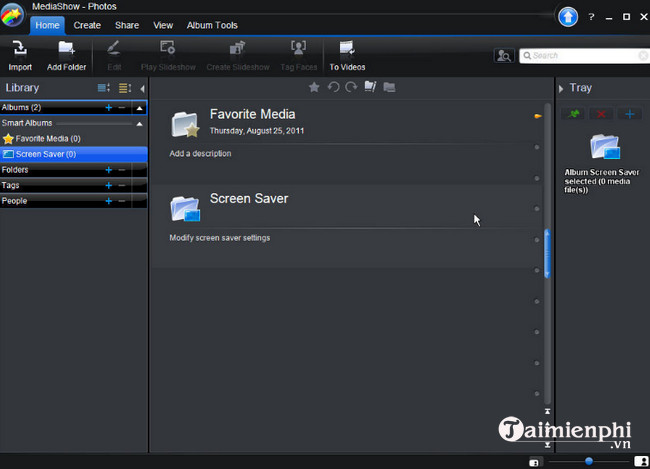
Task: Expand the Tray panel triangle
Action: (561, 88)
